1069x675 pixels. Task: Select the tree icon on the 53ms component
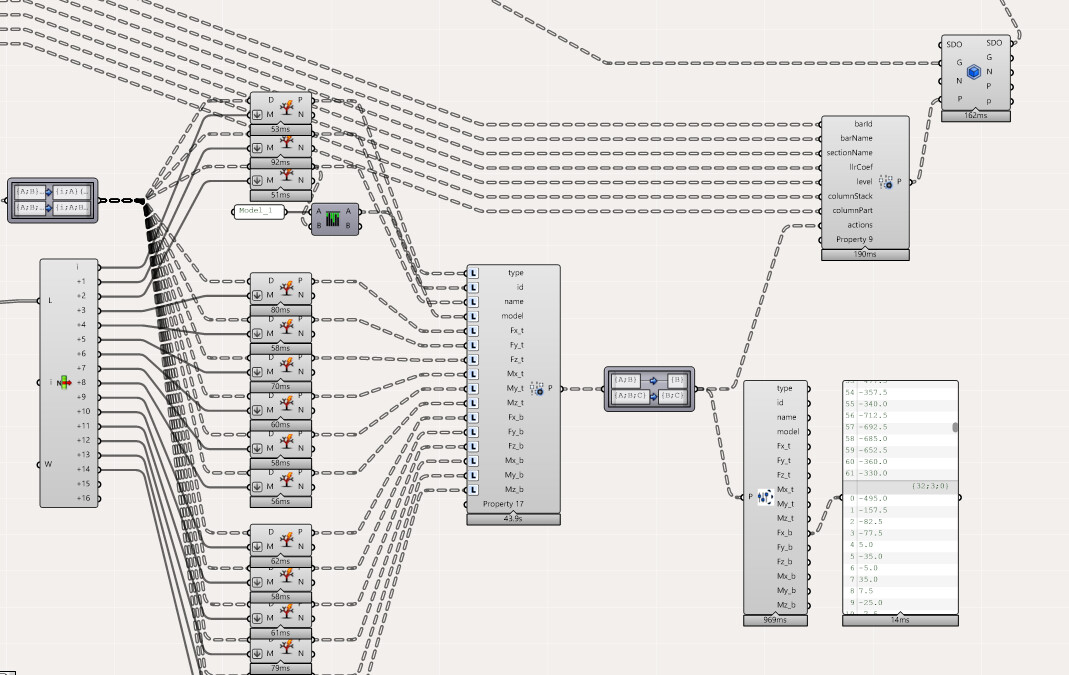[286, 107]
